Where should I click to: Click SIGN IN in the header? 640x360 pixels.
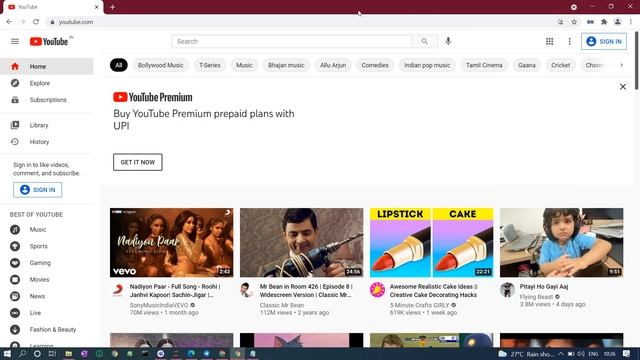coord(604,41)
